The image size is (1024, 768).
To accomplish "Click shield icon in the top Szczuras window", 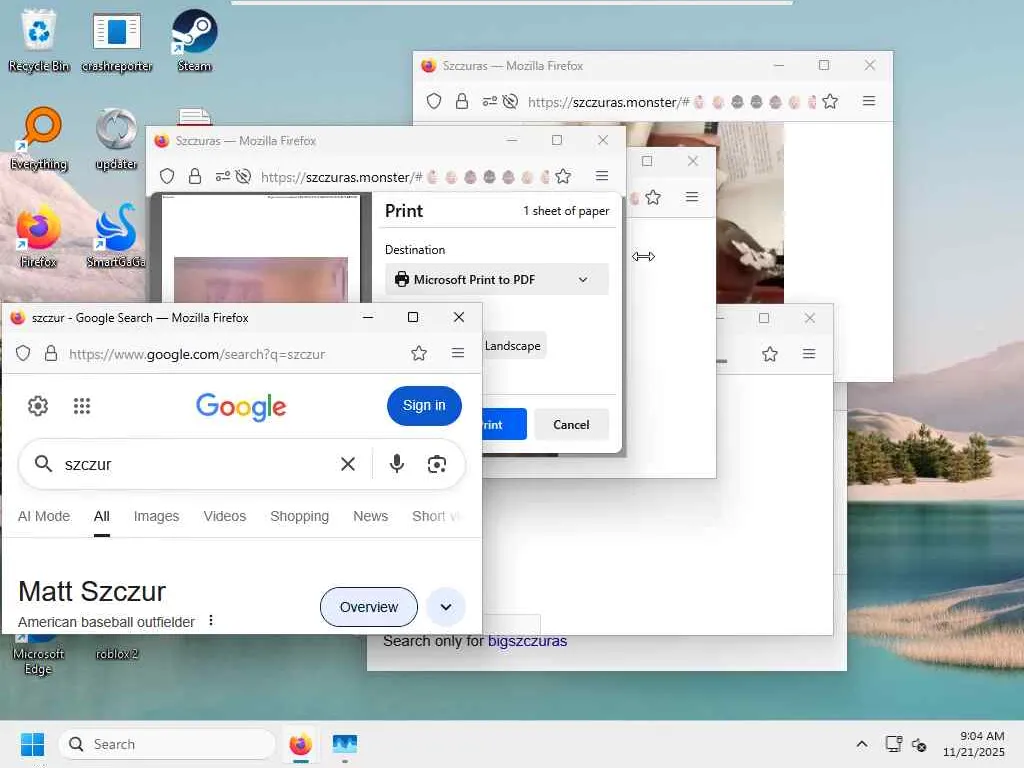I will pos(434,101).
